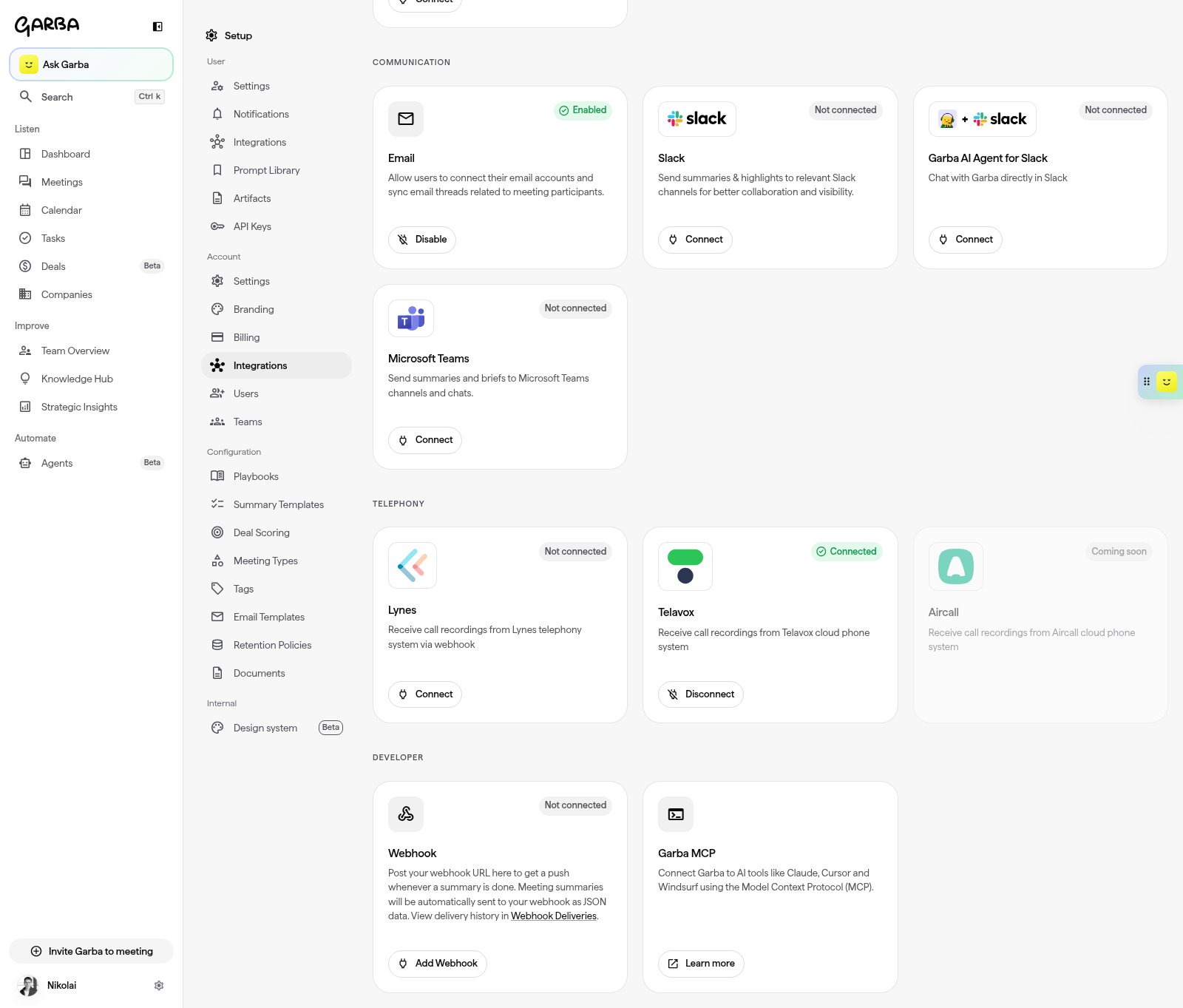Click the Add Webhook button

438,964
